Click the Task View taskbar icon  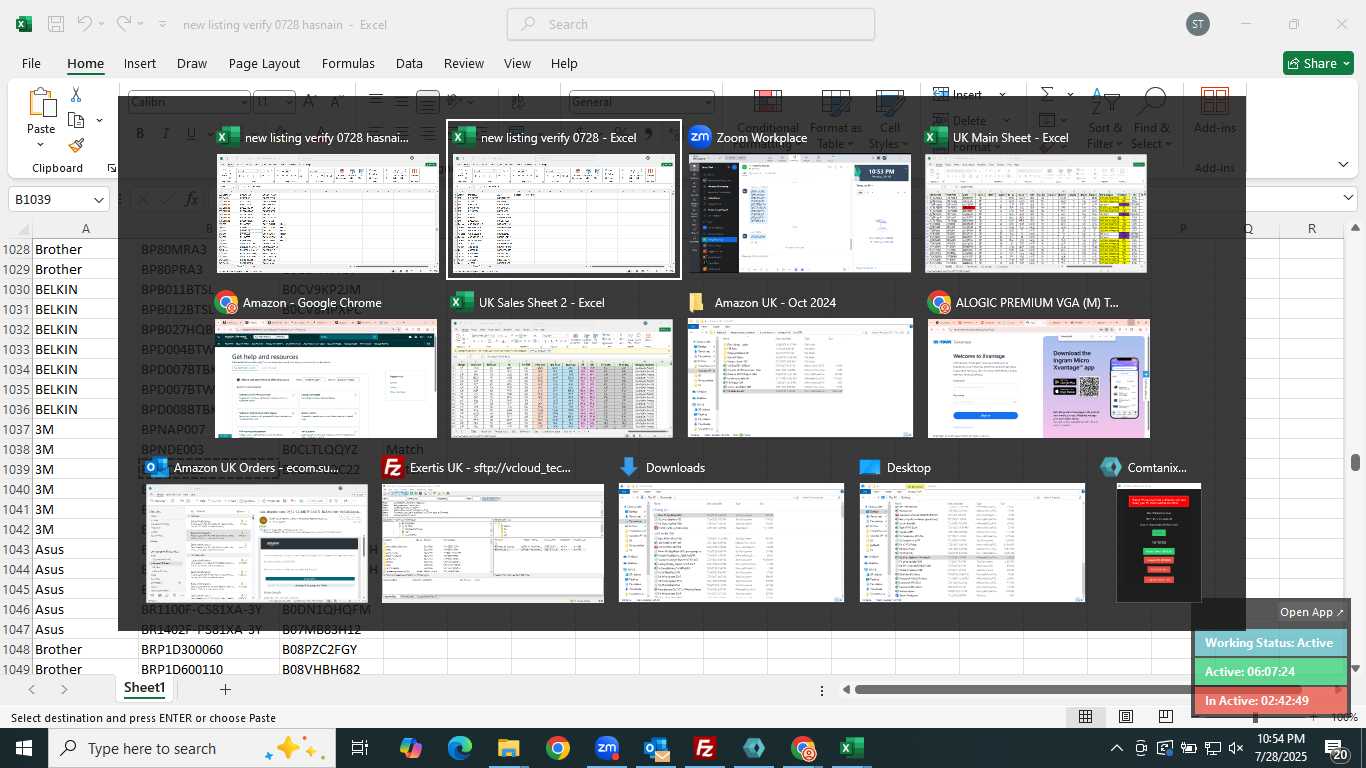click(x=360, y=748)
